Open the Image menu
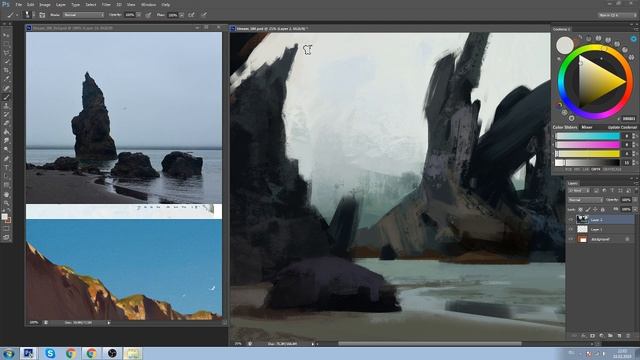The height and width of the screenshot is (360, 640). point(45,4)
